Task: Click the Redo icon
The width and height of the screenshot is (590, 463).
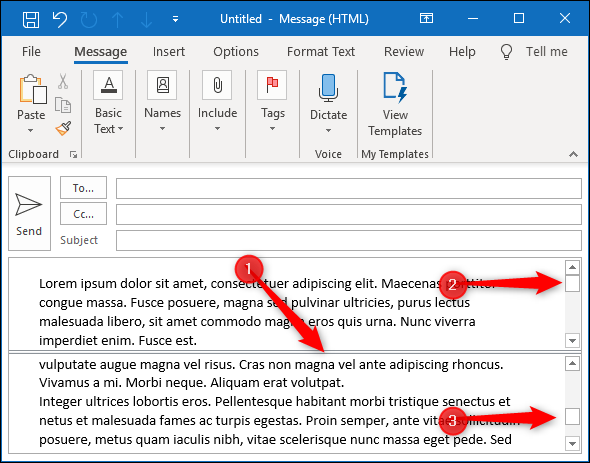Action: click(89, 19)
